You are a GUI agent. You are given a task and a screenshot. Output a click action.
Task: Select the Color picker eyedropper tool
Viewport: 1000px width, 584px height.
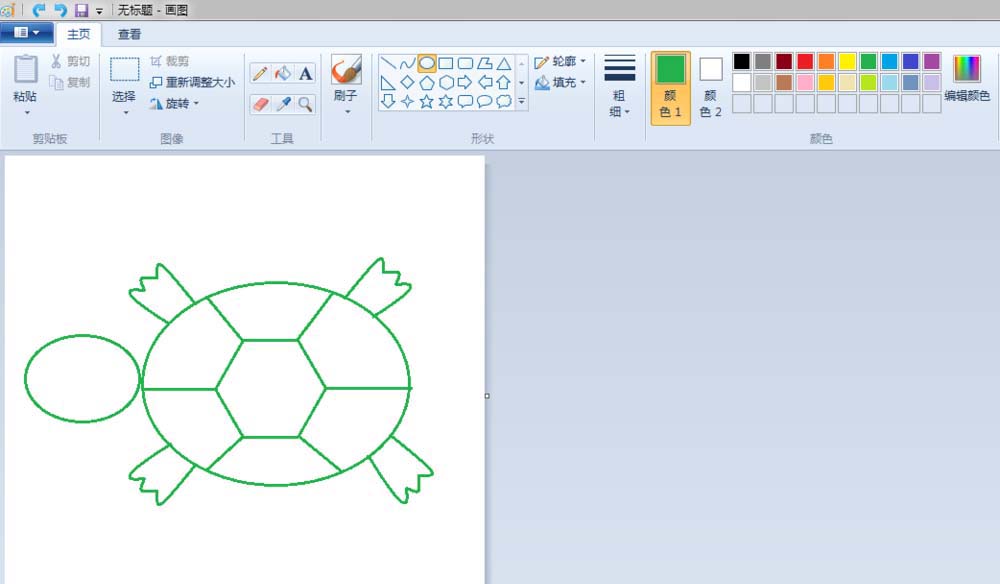tap(283, 104)
